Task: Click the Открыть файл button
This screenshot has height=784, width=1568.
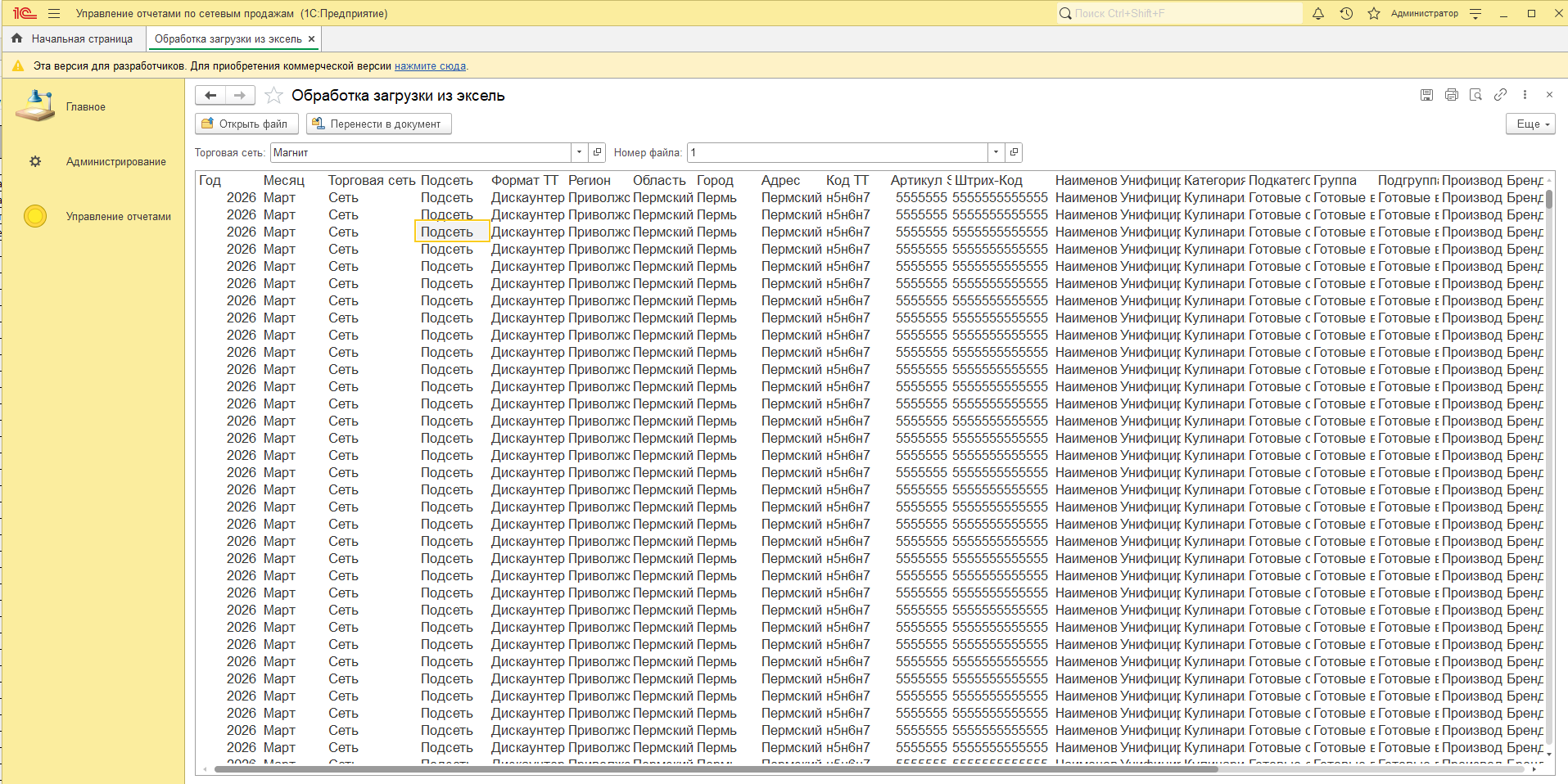Action: 246,124
